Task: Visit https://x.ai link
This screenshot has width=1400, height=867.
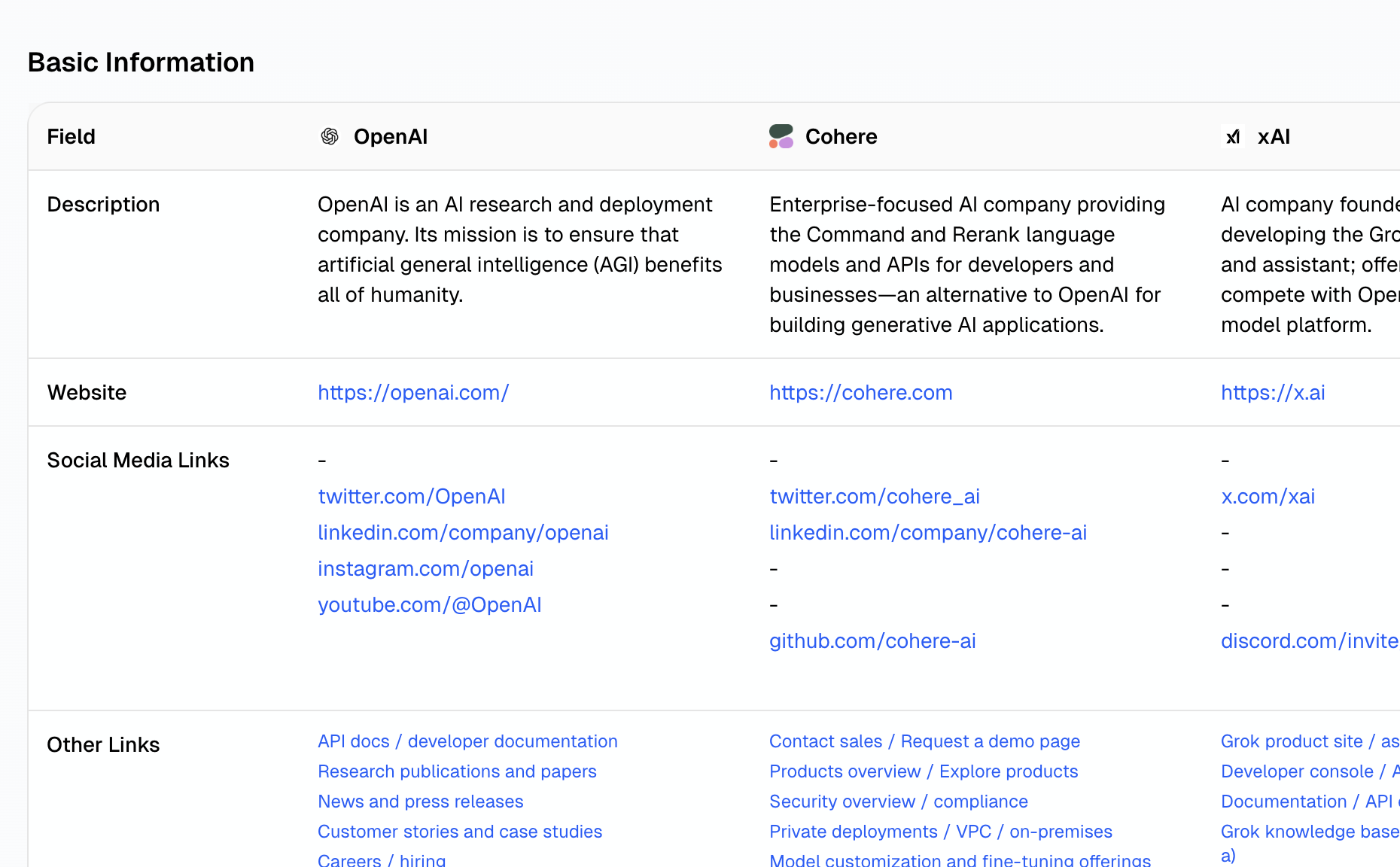Action: point(1272,392)
